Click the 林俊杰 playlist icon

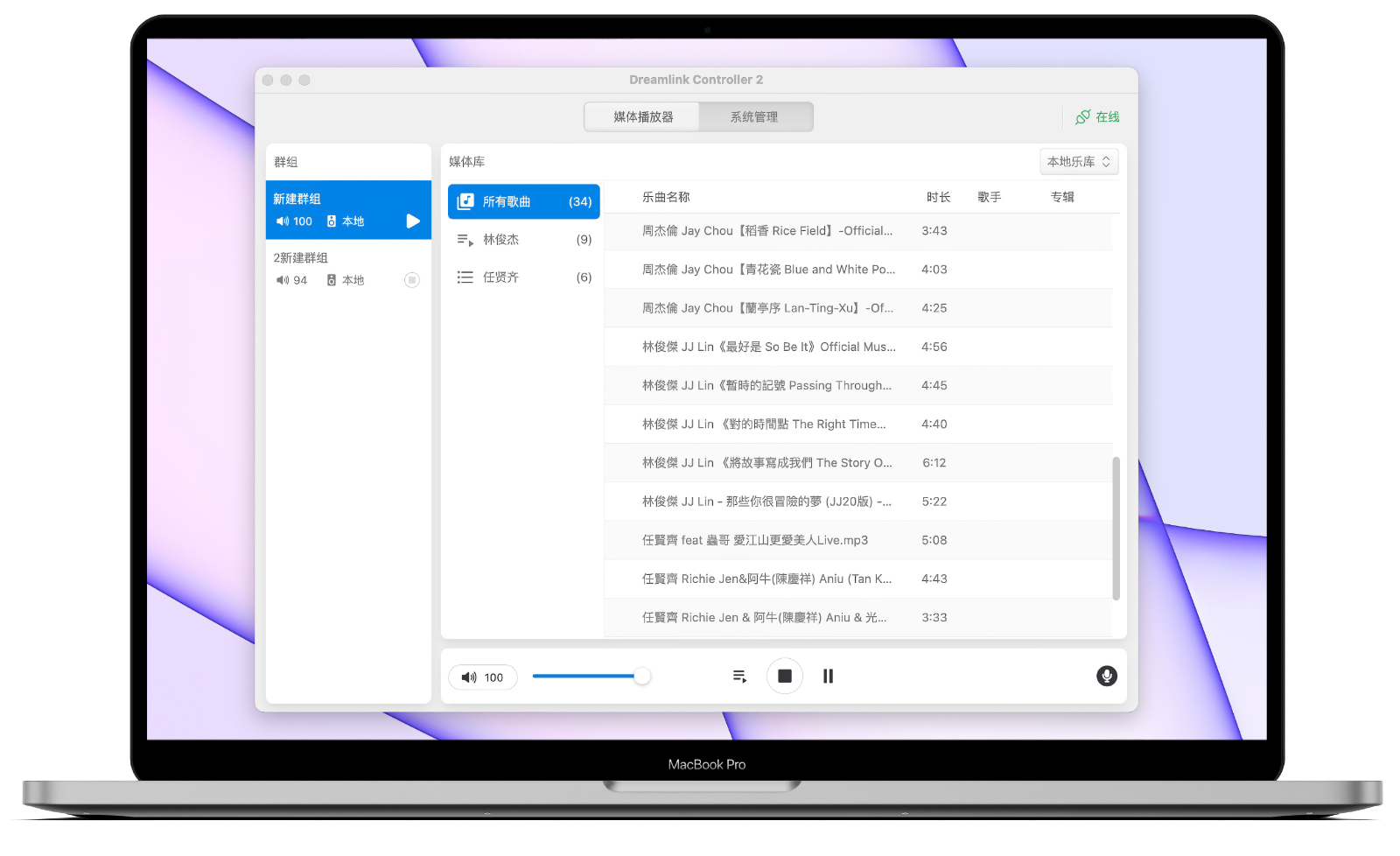point(465,240)
